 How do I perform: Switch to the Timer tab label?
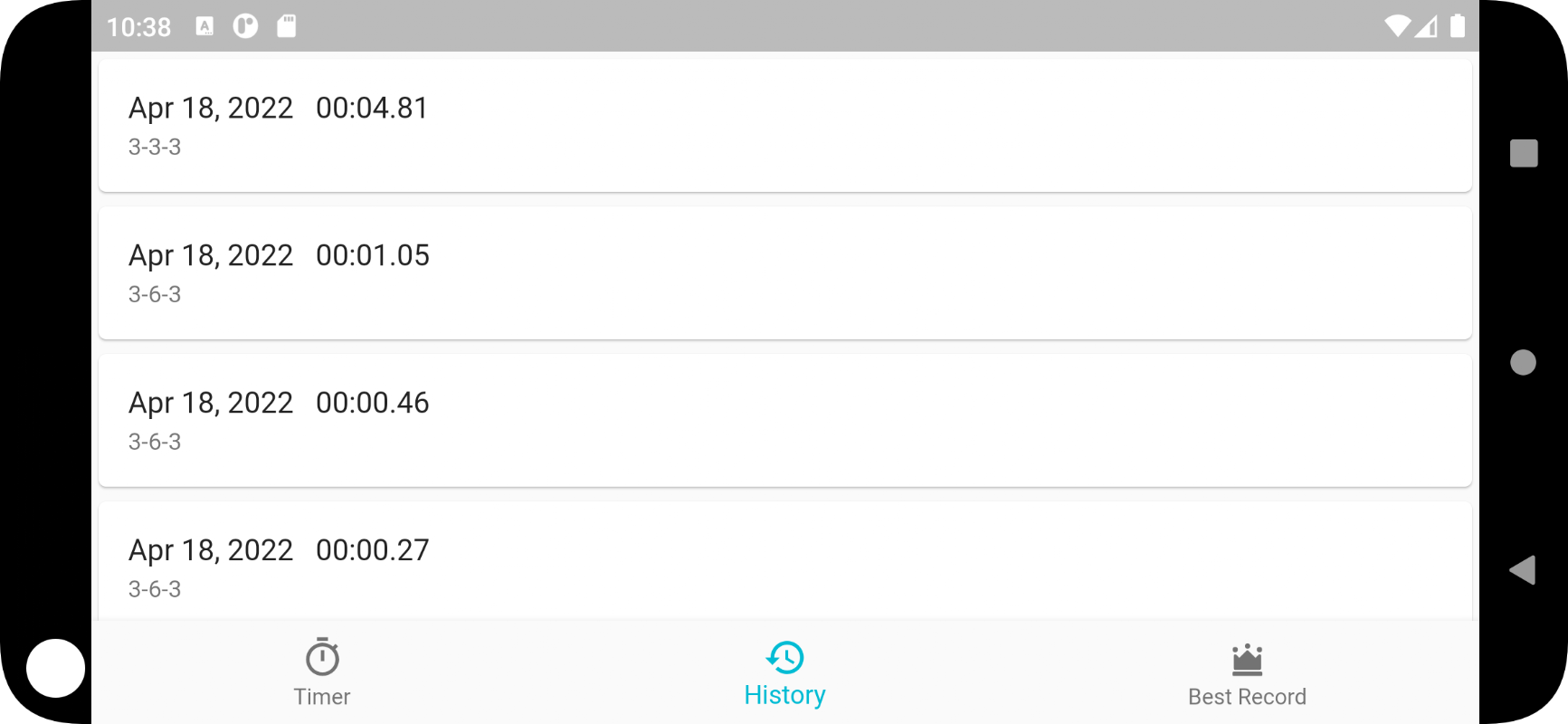pos(322,697)
